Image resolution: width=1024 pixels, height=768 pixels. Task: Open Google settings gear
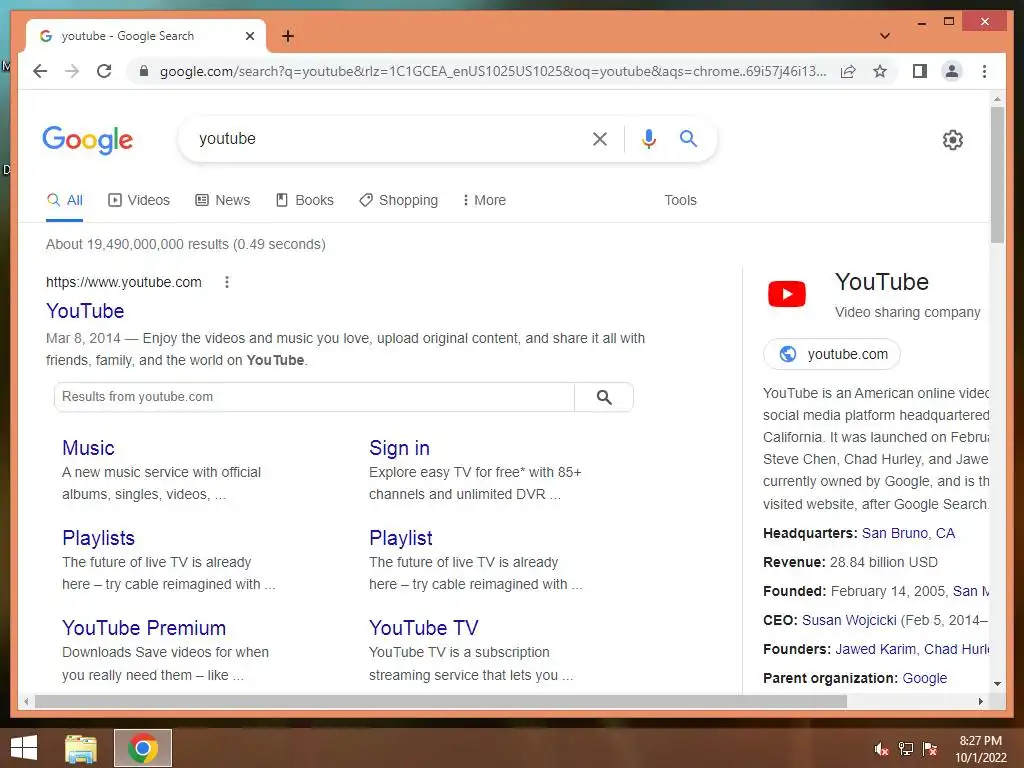(953, 140)
